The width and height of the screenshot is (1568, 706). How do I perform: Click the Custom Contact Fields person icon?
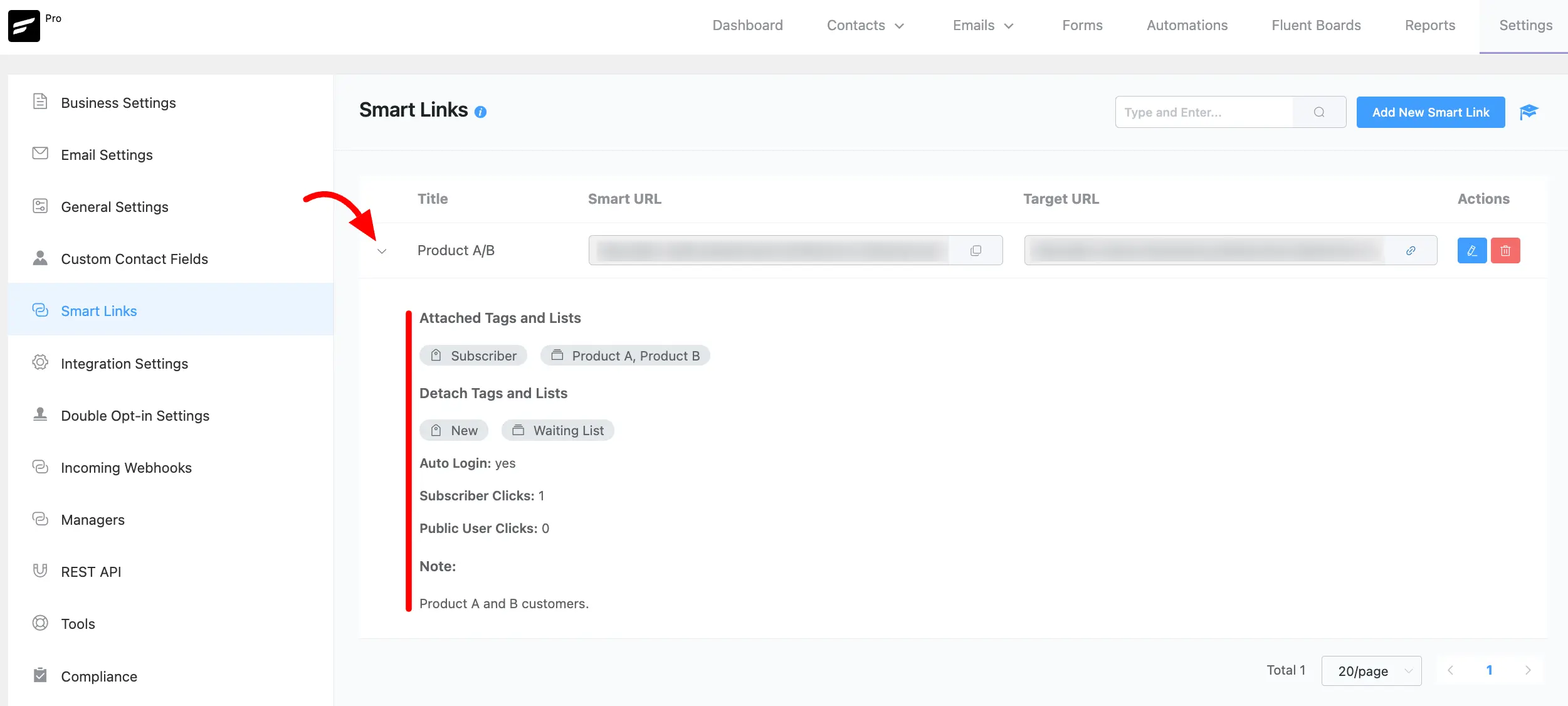pos(40,258)
